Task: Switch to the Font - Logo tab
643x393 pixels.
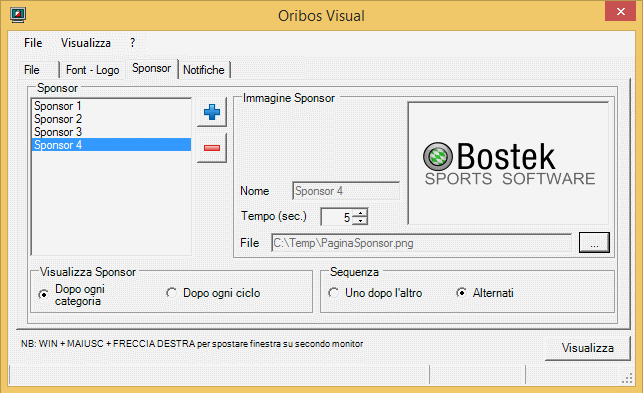Action: pos(92,70)
